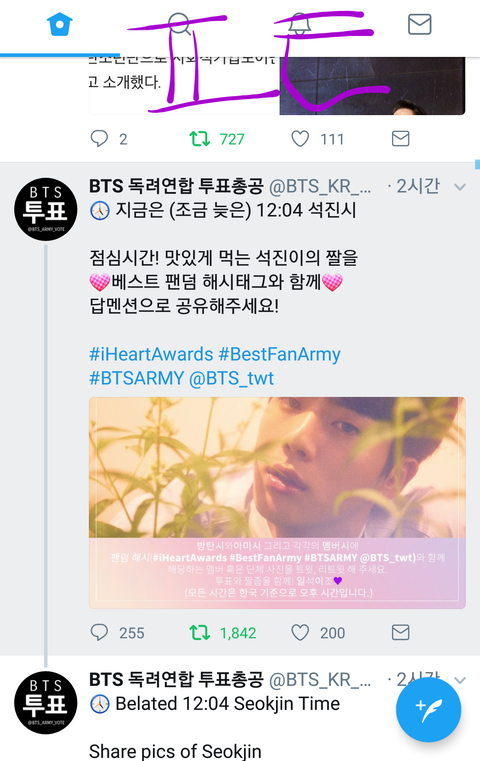Send top tweet via message envelope icon
The height and width of the screenshot is (761, 480).
[x=400, y=139]
